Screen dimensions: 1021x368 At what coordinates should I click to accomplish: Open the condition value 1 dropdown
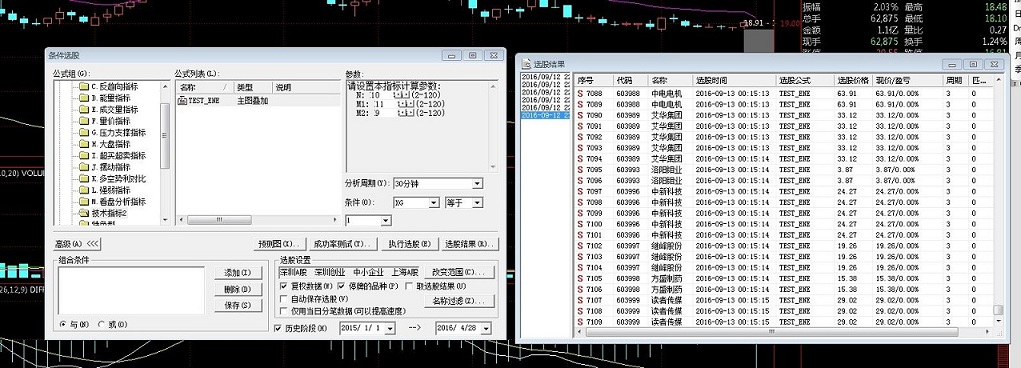[x=385, y=221]
